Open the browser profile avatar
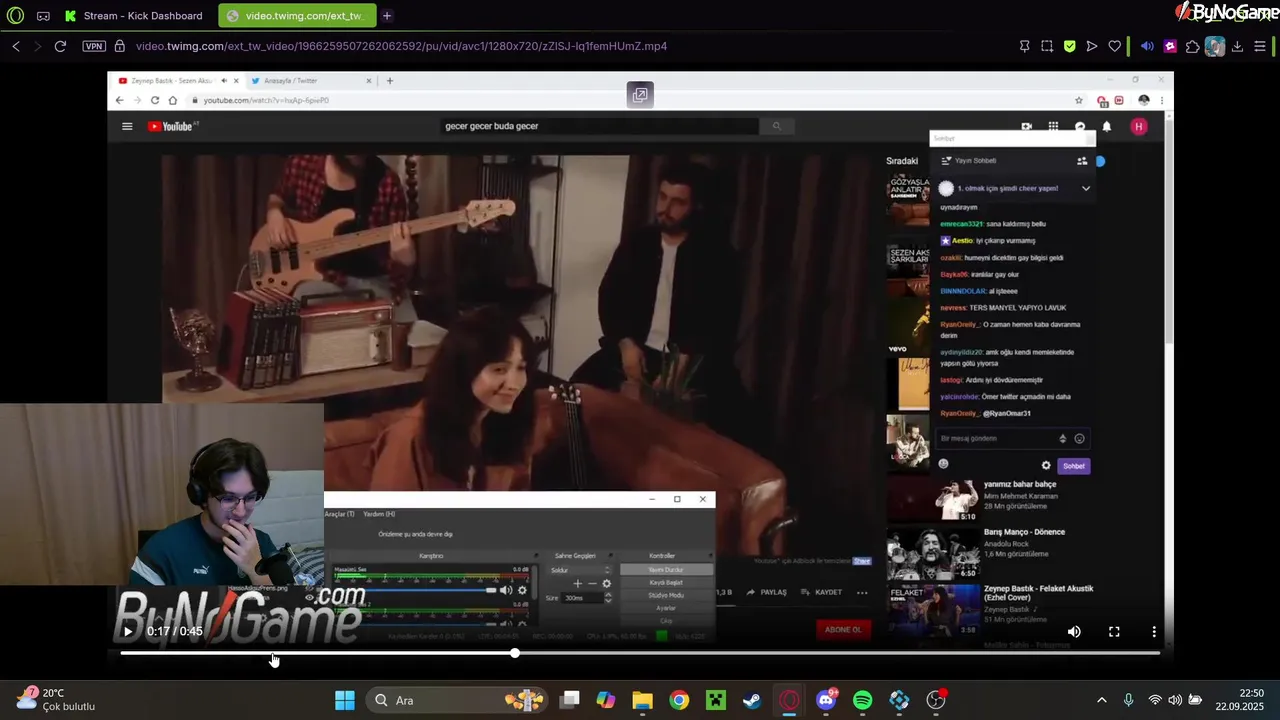 click(x=1215, y=46)
